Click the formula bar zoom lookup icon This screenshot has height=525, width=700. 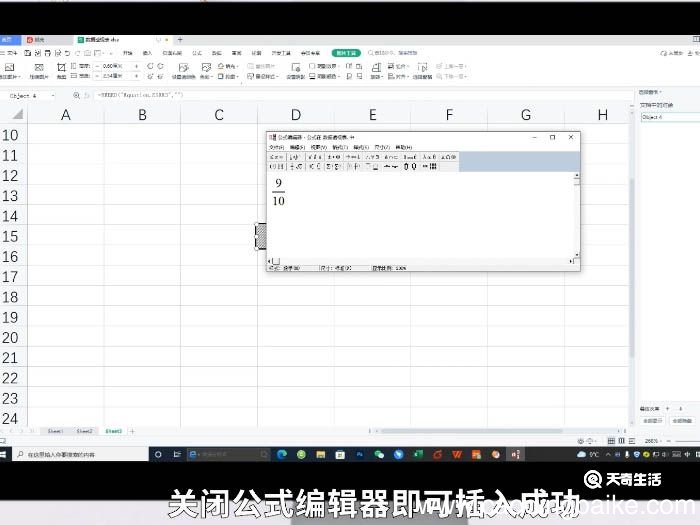(x=76, y=95)
